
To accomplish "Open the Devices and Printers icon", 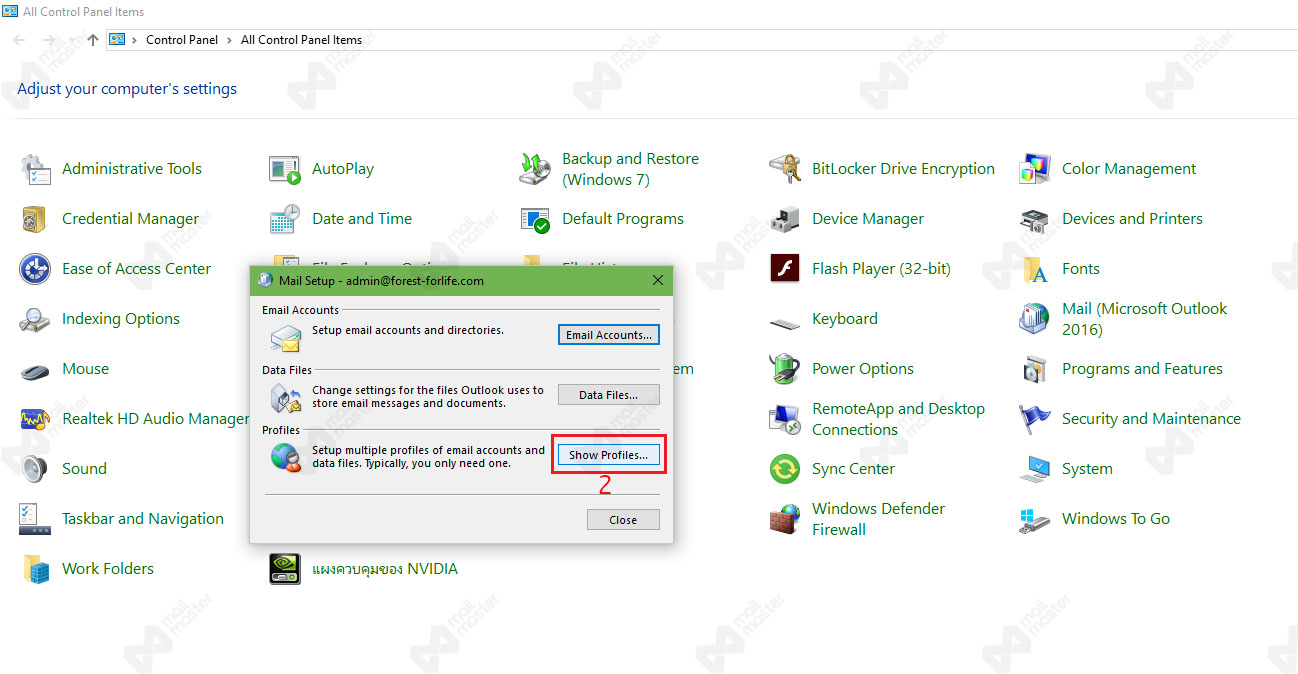I will pyautogui.click(x=1035, y=219).
